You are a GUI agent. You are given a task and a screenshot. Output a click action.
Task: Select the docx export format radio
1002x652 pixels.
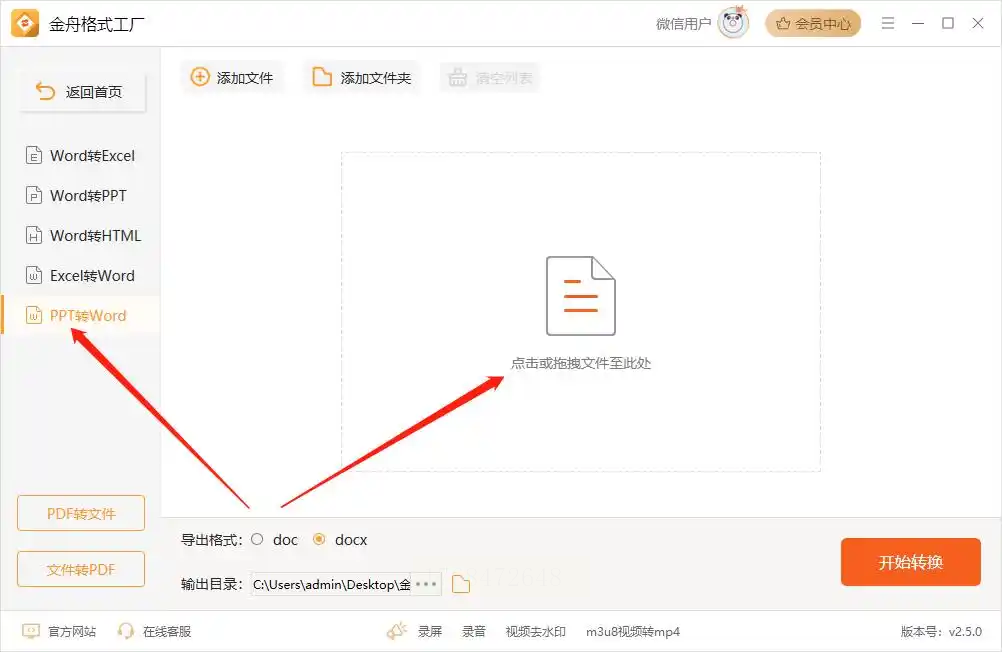(319, 539)
